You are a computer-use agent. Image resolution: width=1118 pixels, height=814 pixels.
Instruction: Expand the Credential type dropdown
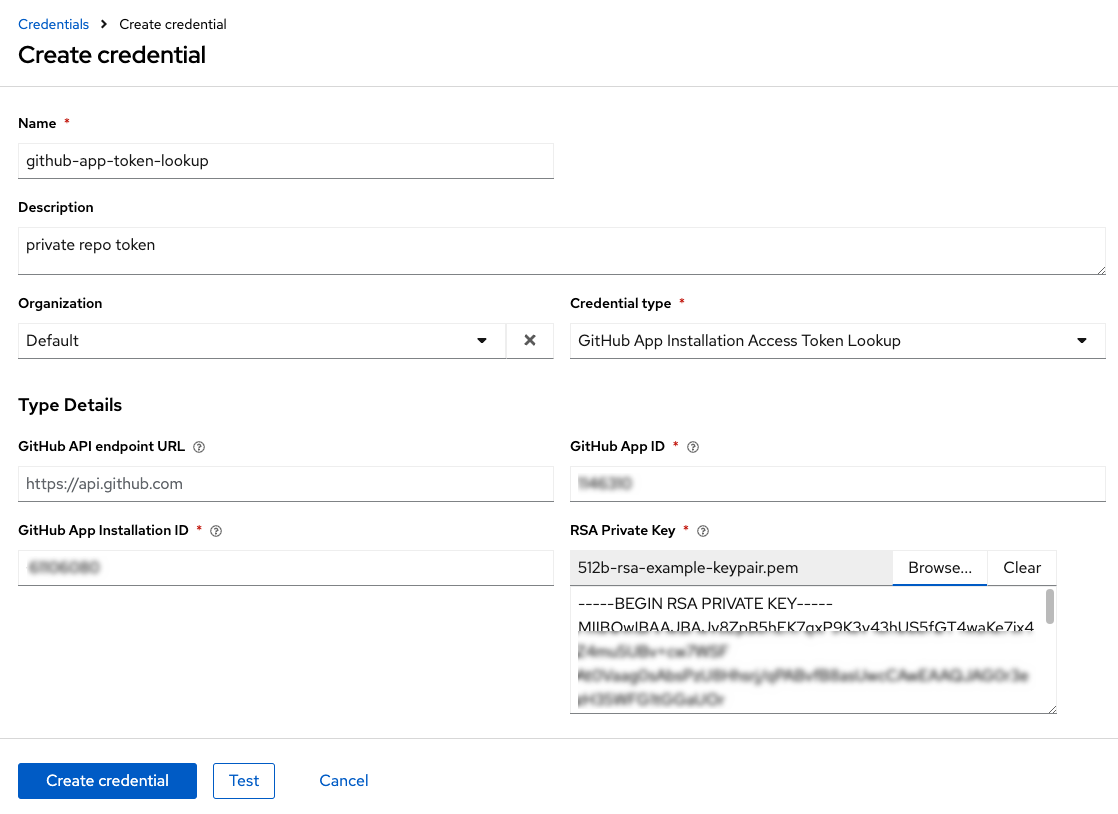point(837,341)
